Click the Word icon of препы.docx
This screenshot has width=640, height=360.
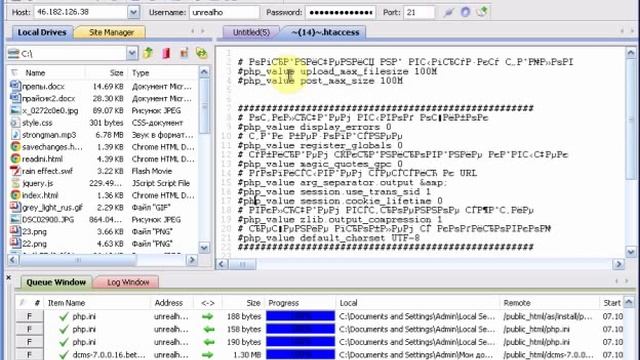coord(16,86)
